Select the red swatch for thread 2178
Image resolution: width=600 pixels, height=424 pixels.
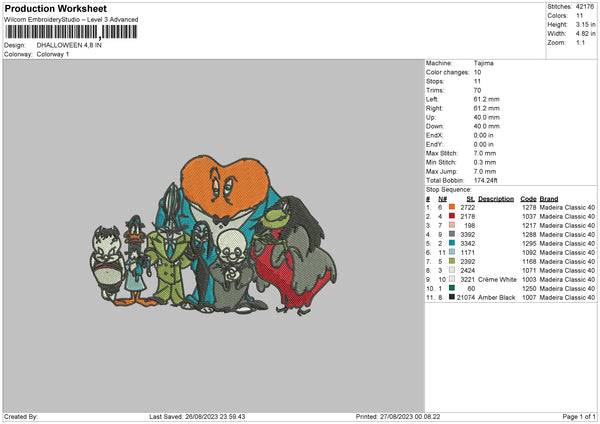click(452, 217)
